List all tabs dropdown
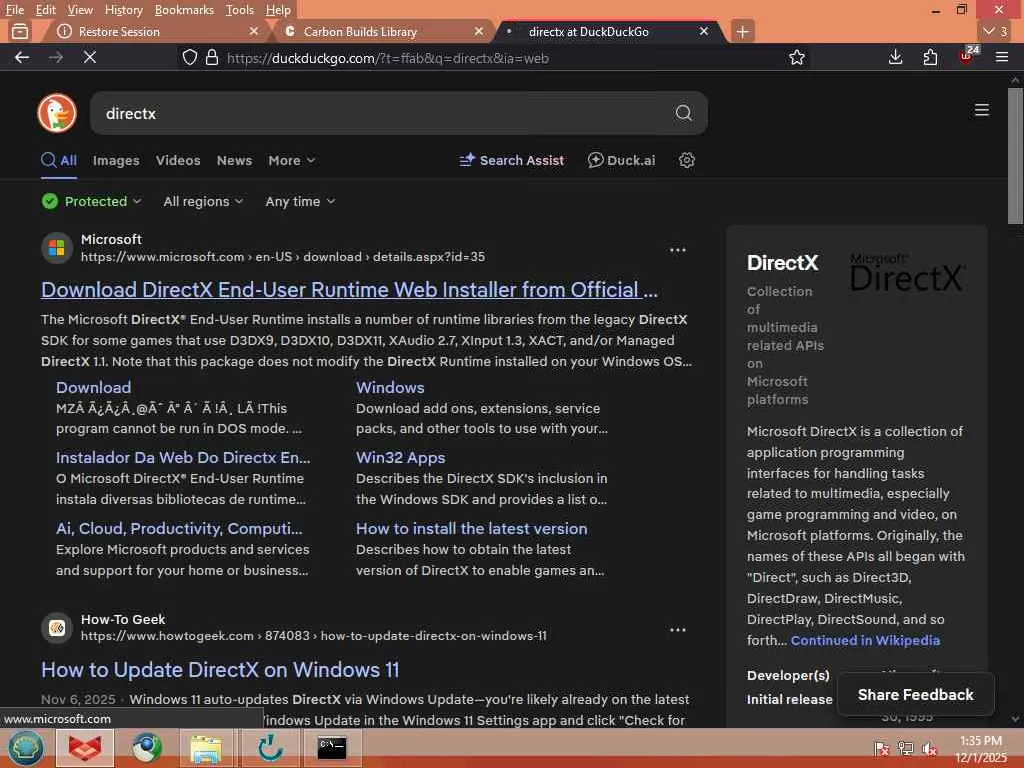 click(995, 31)
